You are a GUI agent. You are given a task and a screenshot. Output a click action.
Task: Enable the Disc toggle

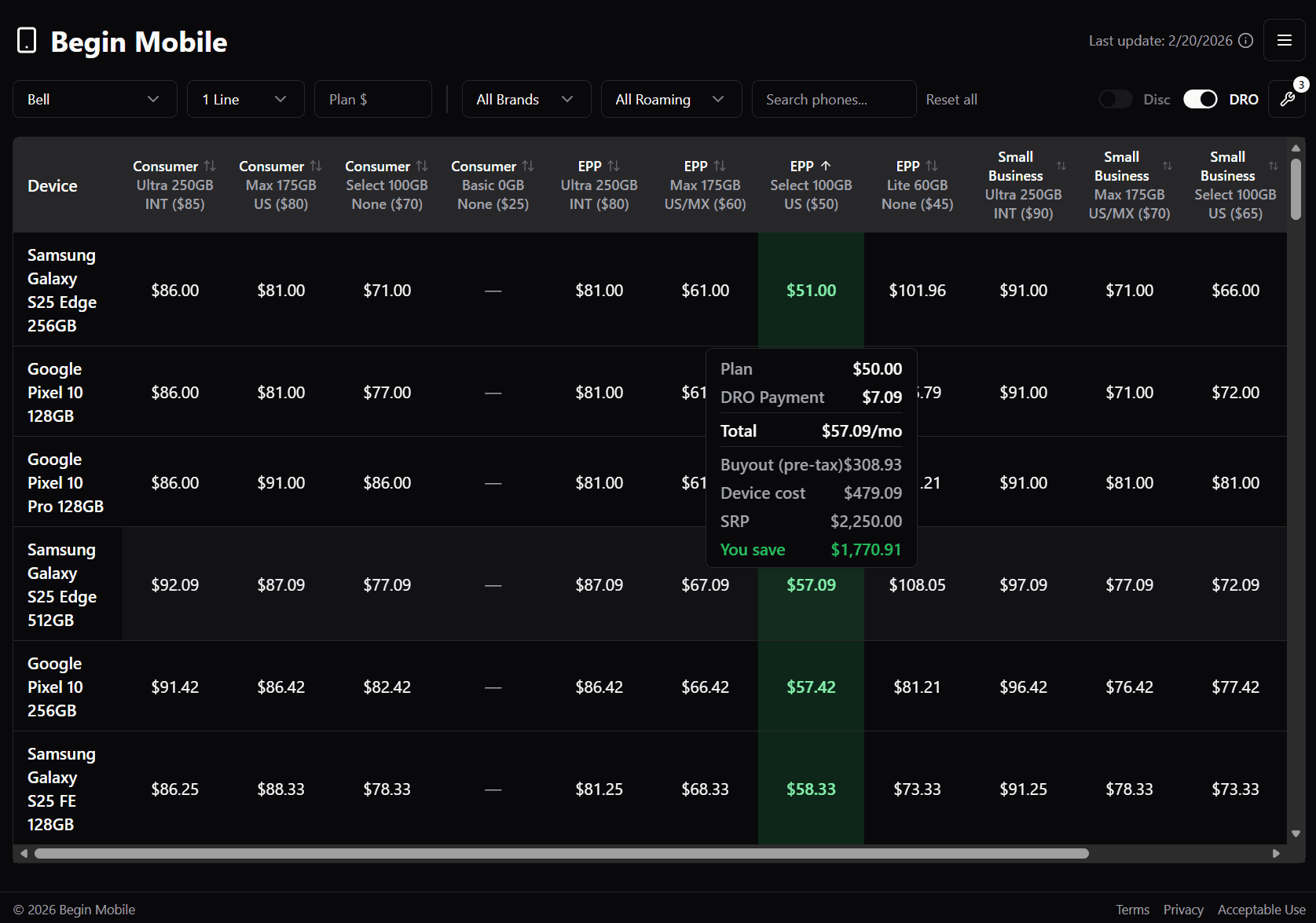coord(1116,99)
